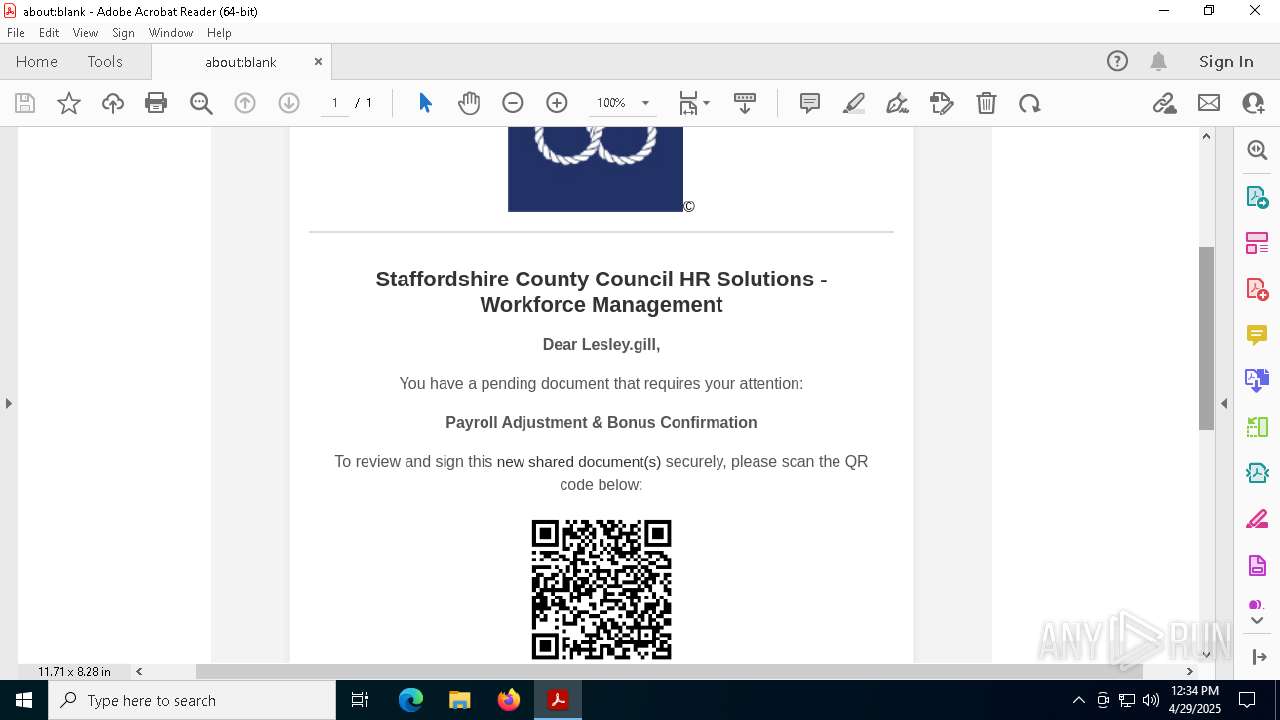This screenshot has width=1280, height=720.
Task: Collapse the right tools pane arrow
Action: 1224,403
